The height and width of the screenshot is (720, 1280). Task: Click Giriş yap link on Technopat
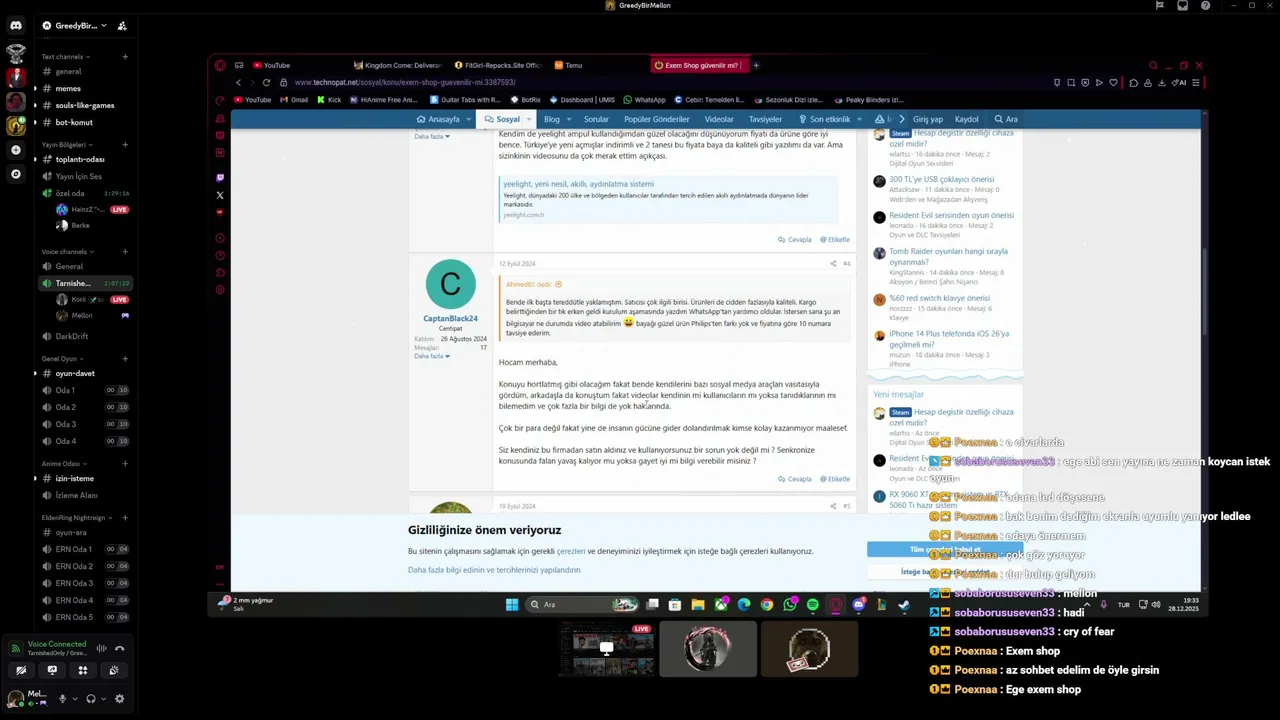[x=928, y=119]
